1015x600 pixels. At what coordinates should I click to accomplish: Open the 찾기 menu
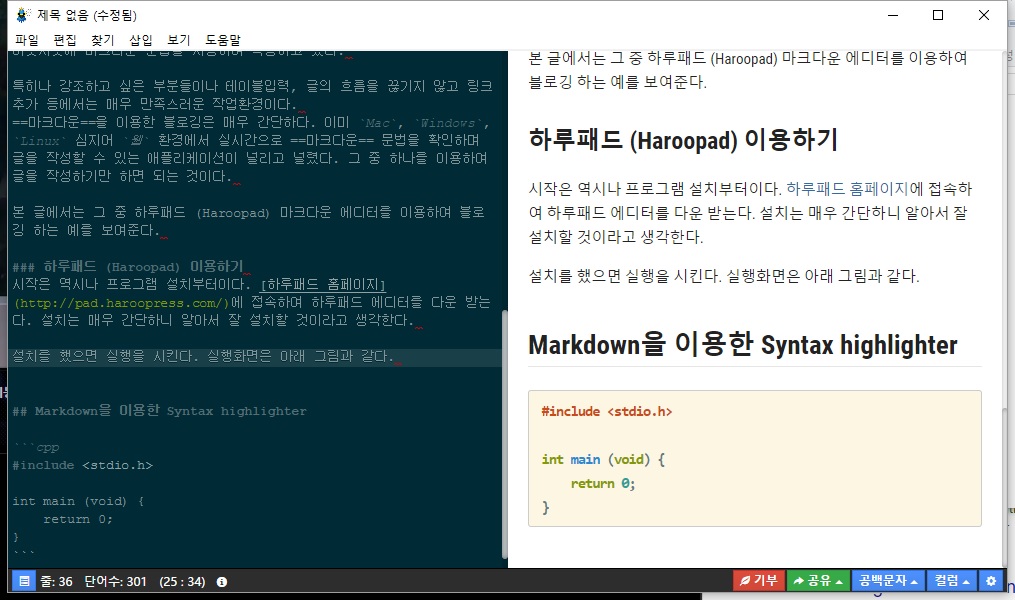(x=102, y=40)
